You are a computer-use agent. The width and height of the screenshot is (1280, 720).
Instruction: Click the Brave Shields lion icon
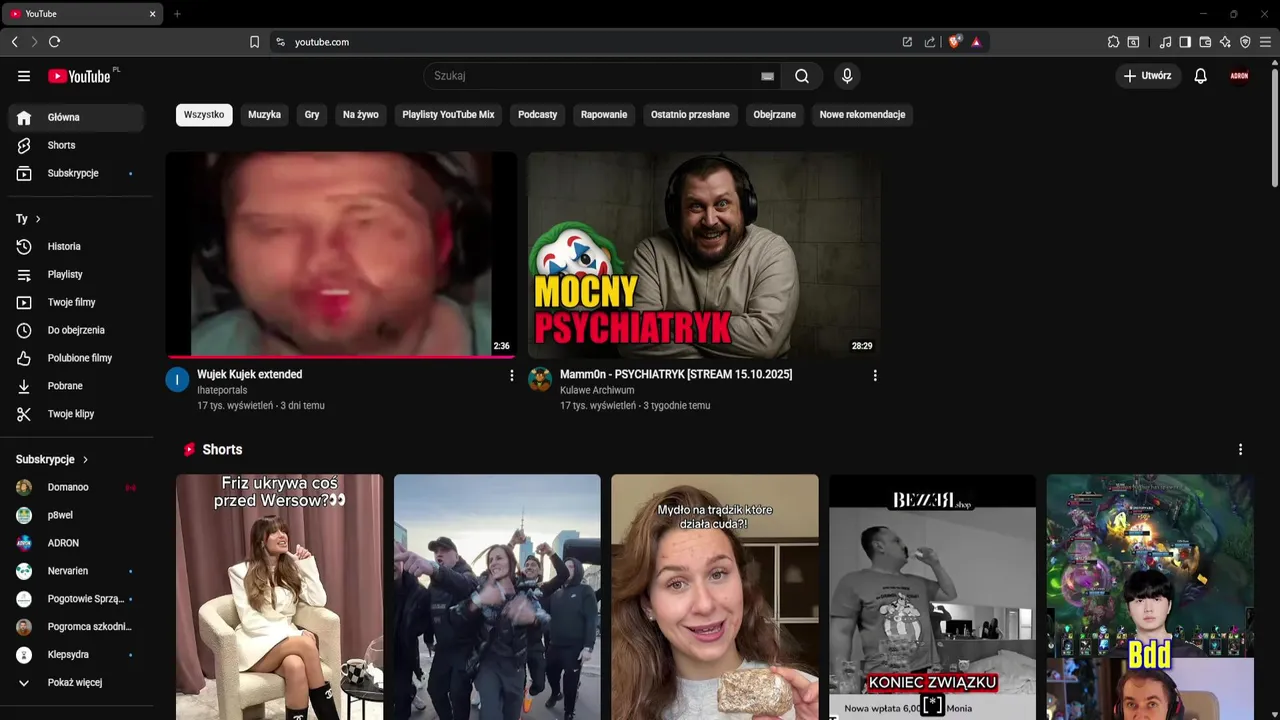tap(955, 42)
